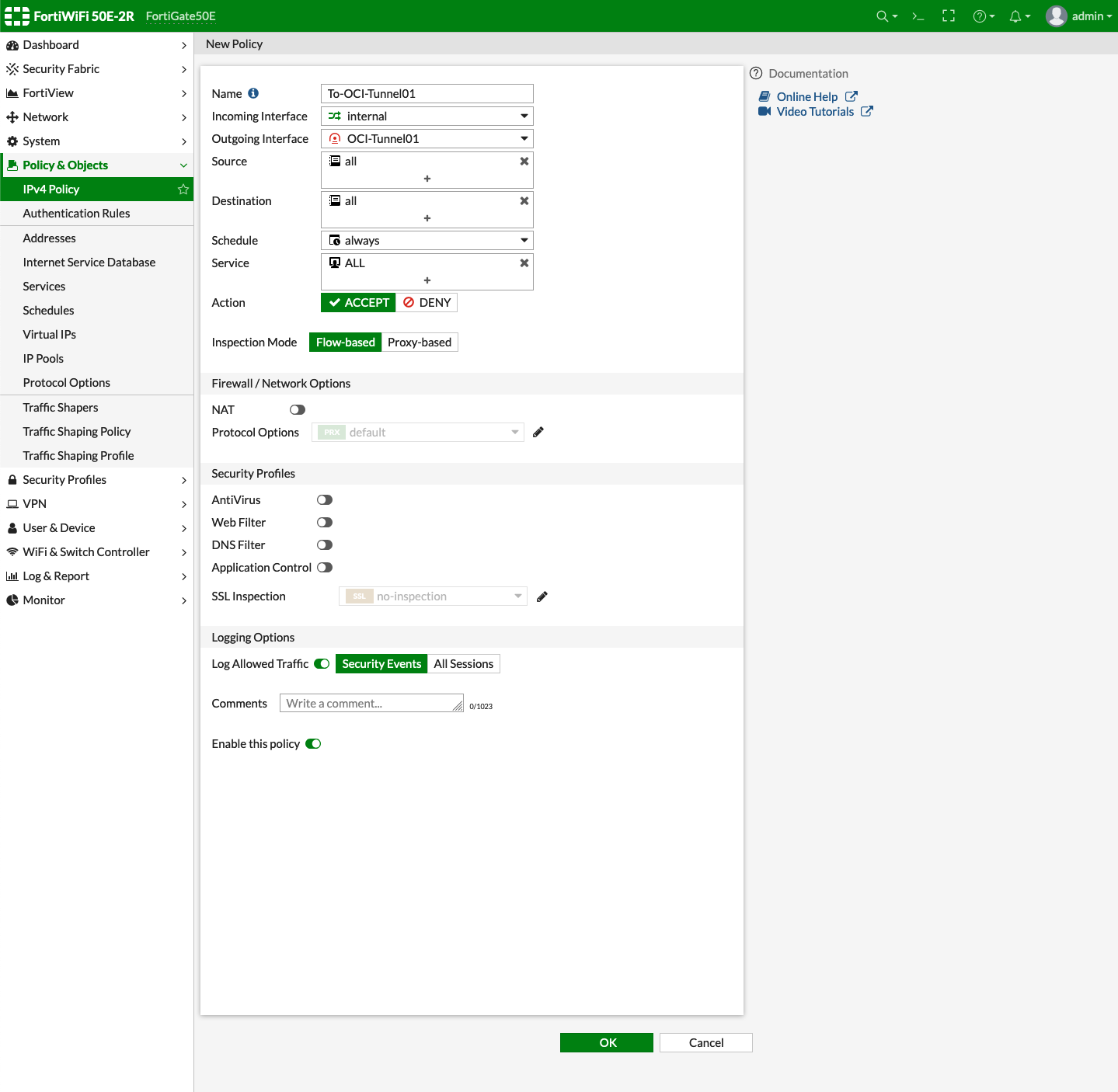Open the Addresses page
The width and height of the screenshot is (1118, 1092).
point(96,238)
